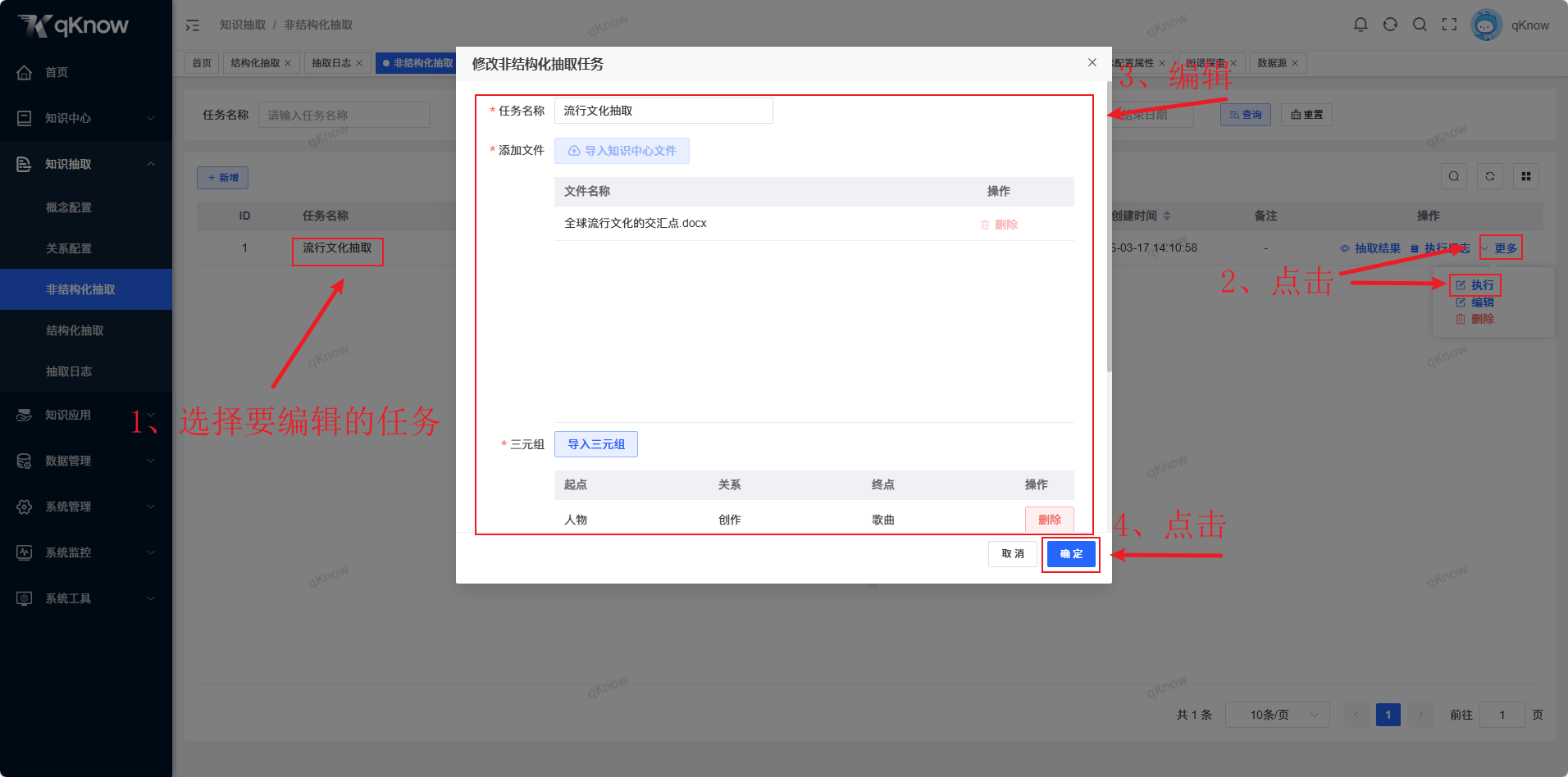The width and height of the screenshot is (1568, 777).
Task: Toggle search bar visibility icon
Action: coord(1454,176)
